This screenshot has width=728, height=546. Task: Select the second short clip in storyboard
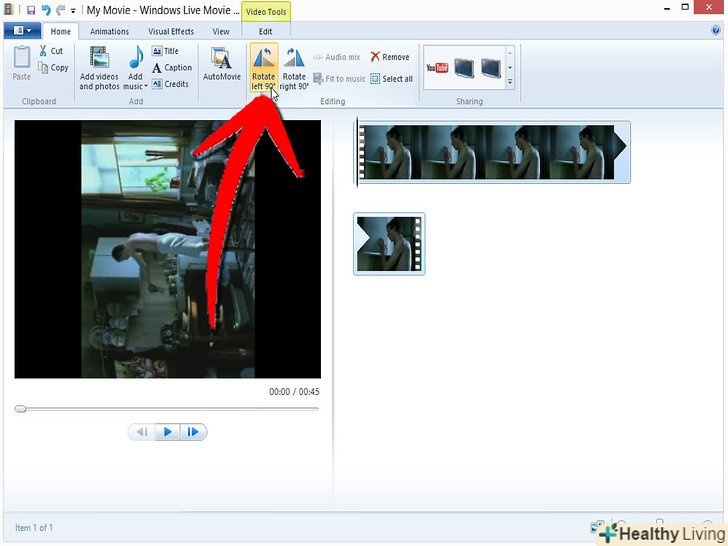pyautogui.click(x=389, y=244)
